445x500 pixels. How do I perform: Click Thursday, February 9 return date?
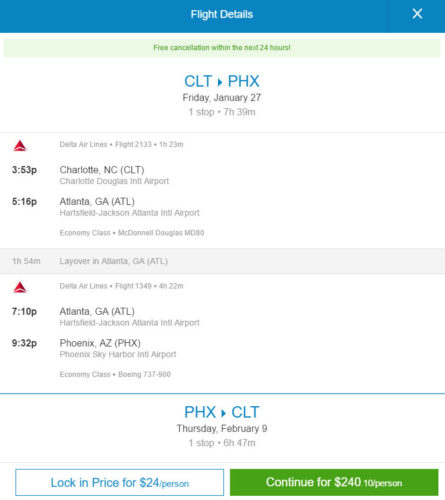[222, 429]
